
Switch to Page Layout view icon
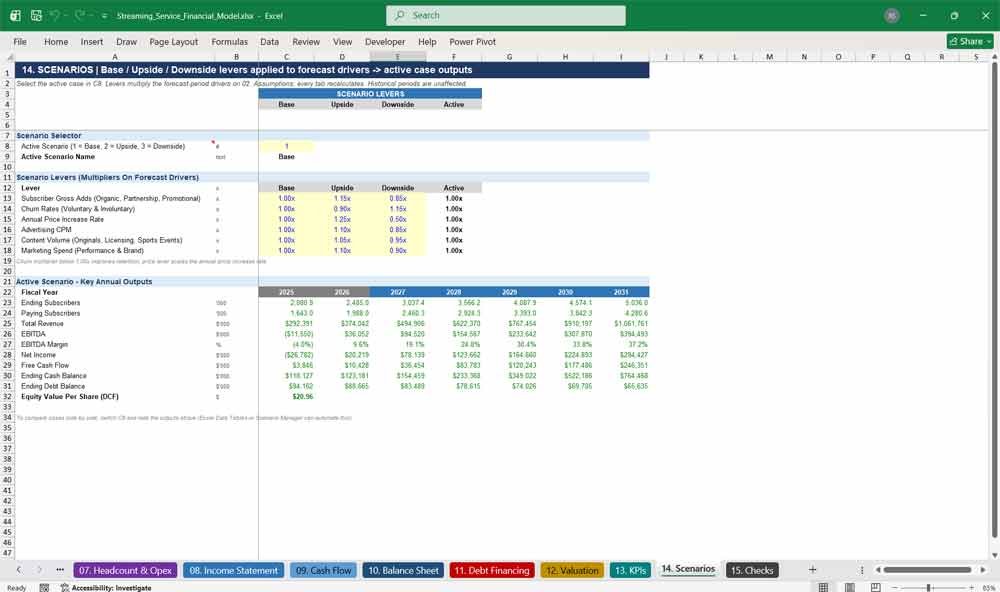(x=849, y=587)
